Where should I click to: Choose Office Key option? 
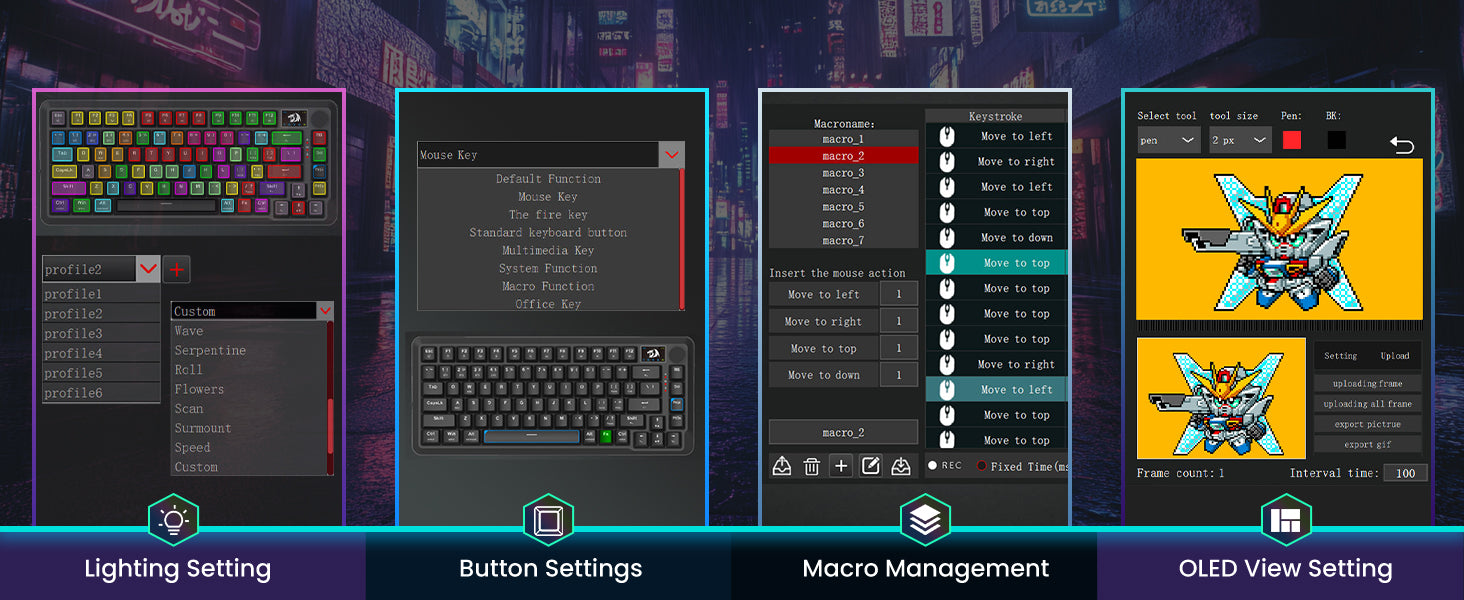(548, 304)
